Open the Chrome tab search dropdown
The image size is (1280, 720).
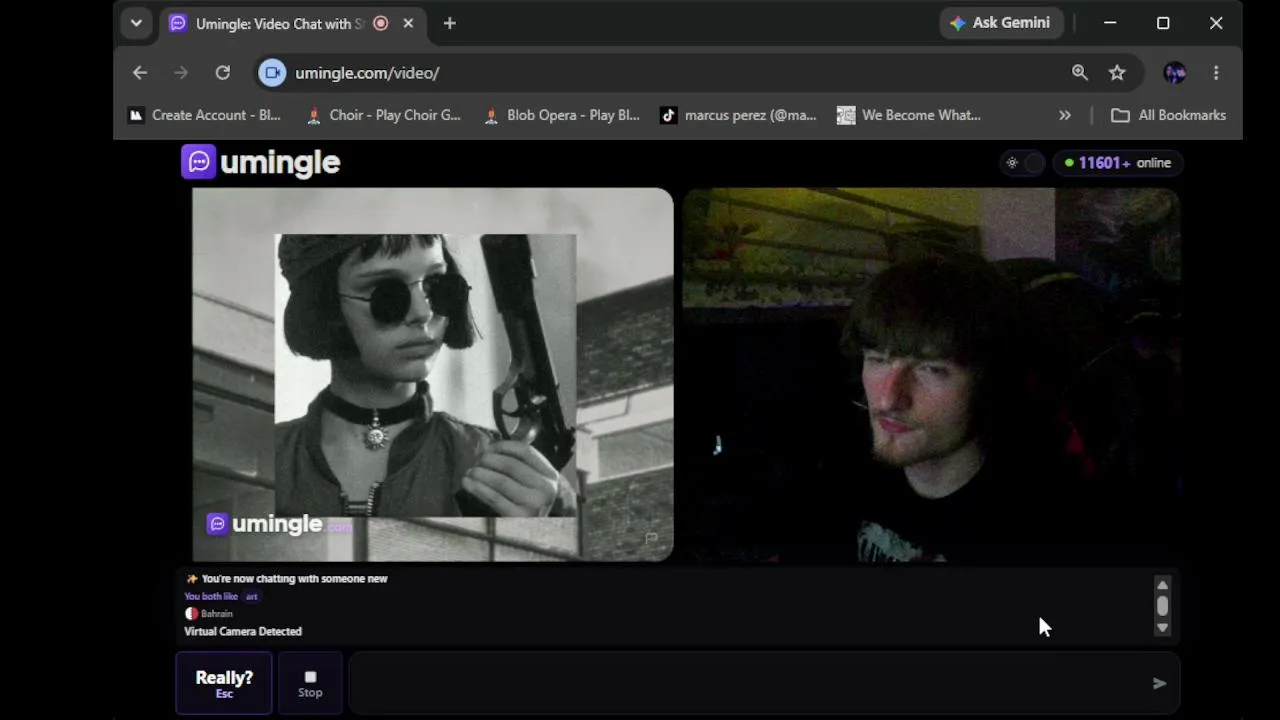pos(136,23)
